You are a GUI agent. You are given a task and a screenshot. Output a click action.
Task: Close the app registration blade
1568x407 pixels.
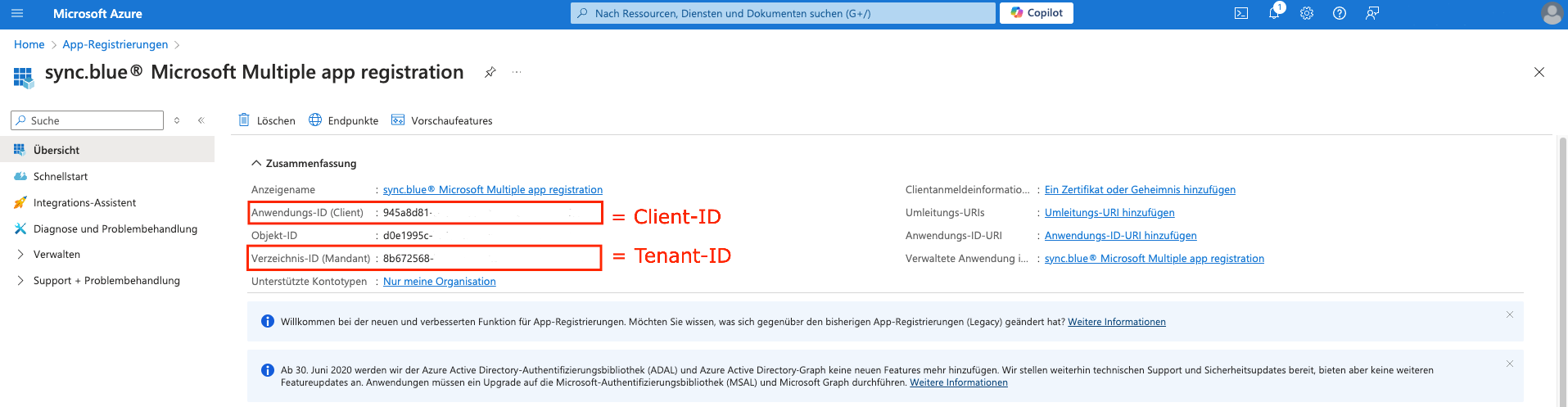(1539, 72)
